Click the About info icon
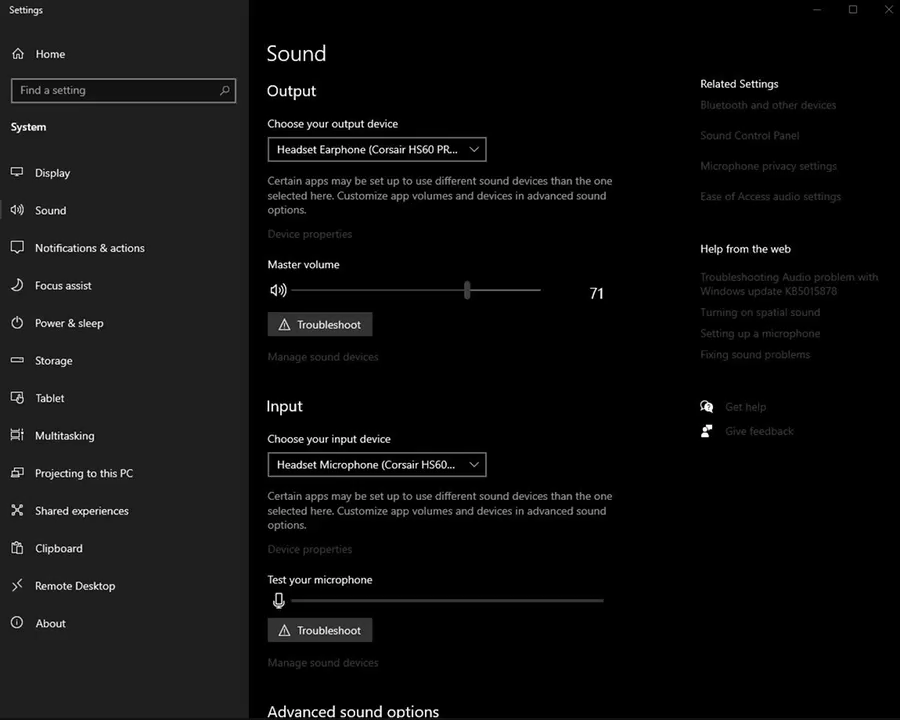Image resolution: width=900 pixels, height=720 pixels. pyautogui.click(x=17, y=623)
